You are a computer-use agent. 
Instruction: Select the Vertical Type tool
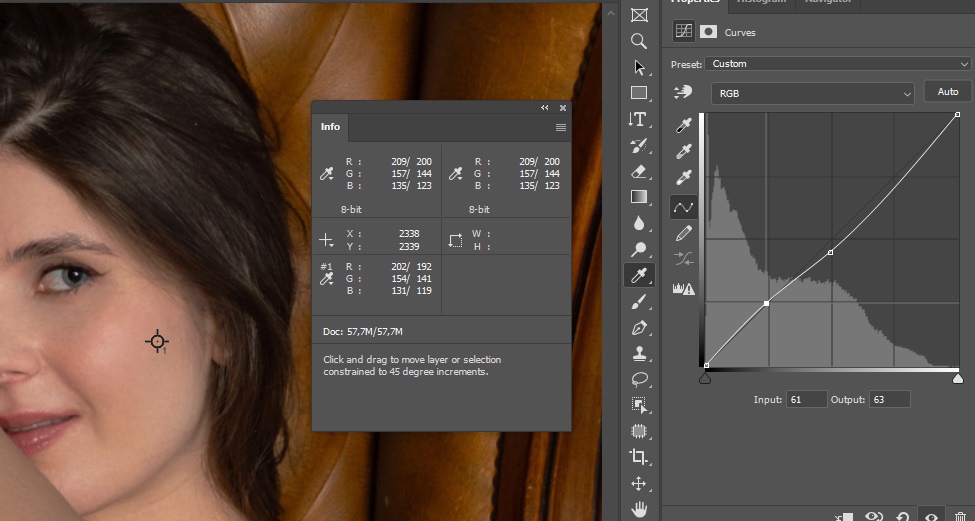(639, 119)
